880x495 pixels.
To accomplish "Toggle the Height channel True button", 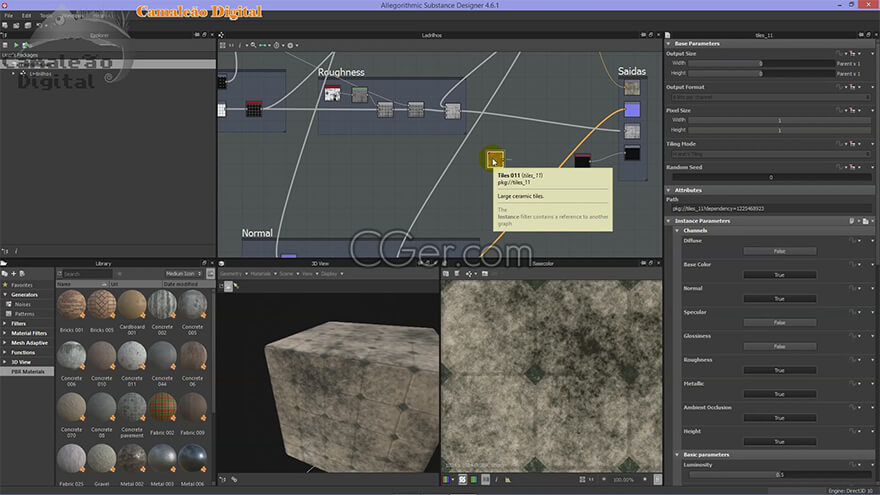I will click(x=780, y=442).
